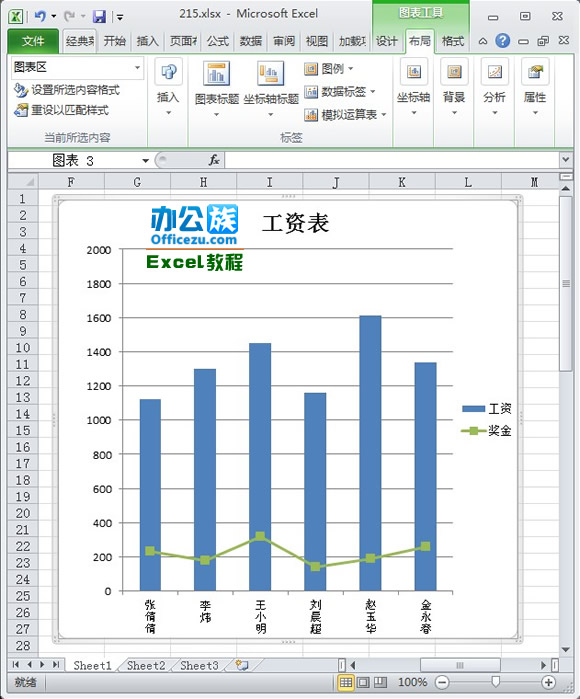Select column header H
Viewport: 580px width, 699px height.
click(203, 182)
